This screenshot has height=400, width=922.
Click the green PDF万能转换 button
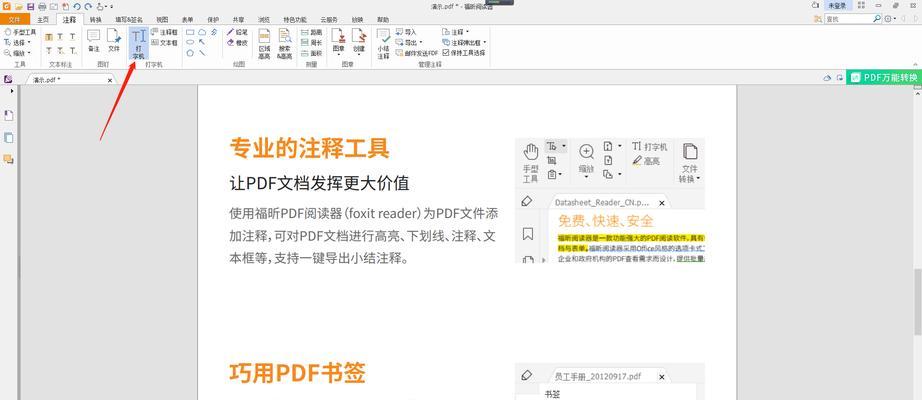(884, 77)
